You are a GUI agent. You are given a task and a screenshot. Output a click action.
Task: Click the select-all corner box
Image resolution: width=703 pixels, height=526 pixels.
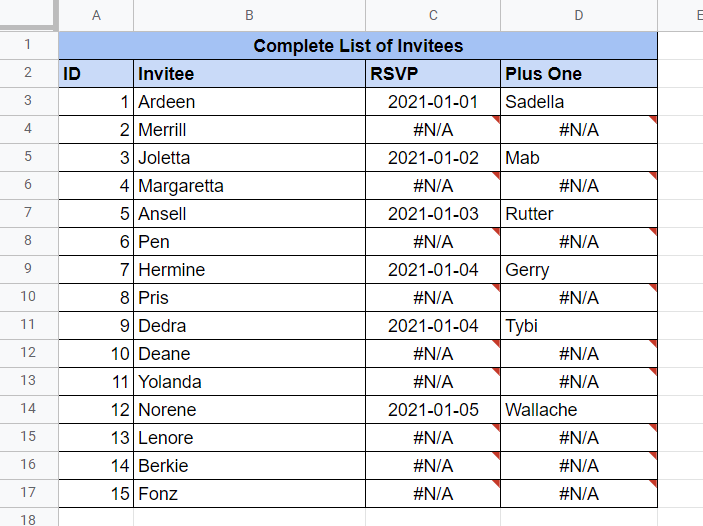pos(28,15)
